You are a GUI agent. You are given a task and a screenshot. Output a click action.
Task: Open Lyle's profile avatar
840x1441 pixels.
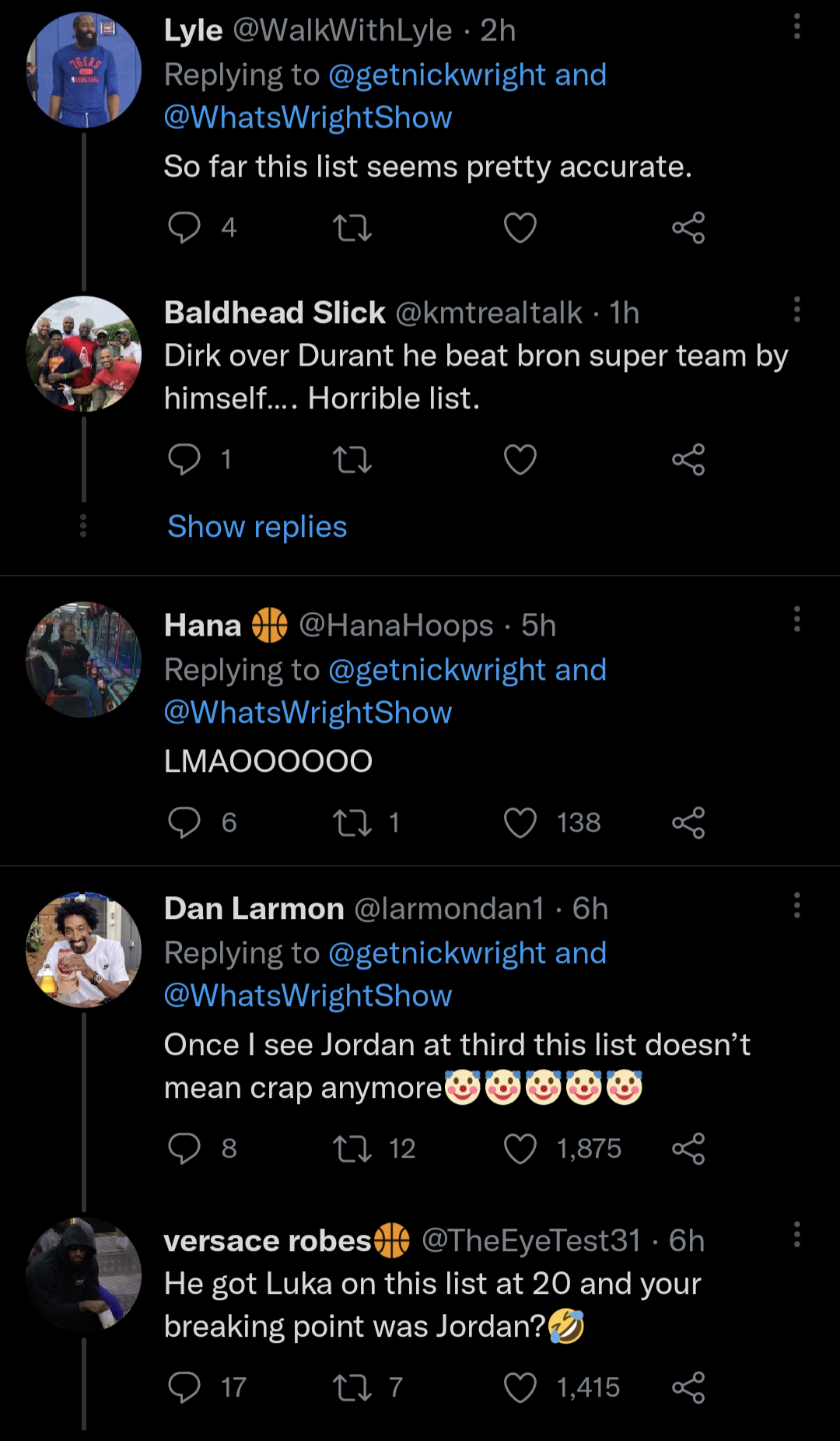tap(84, 70)
